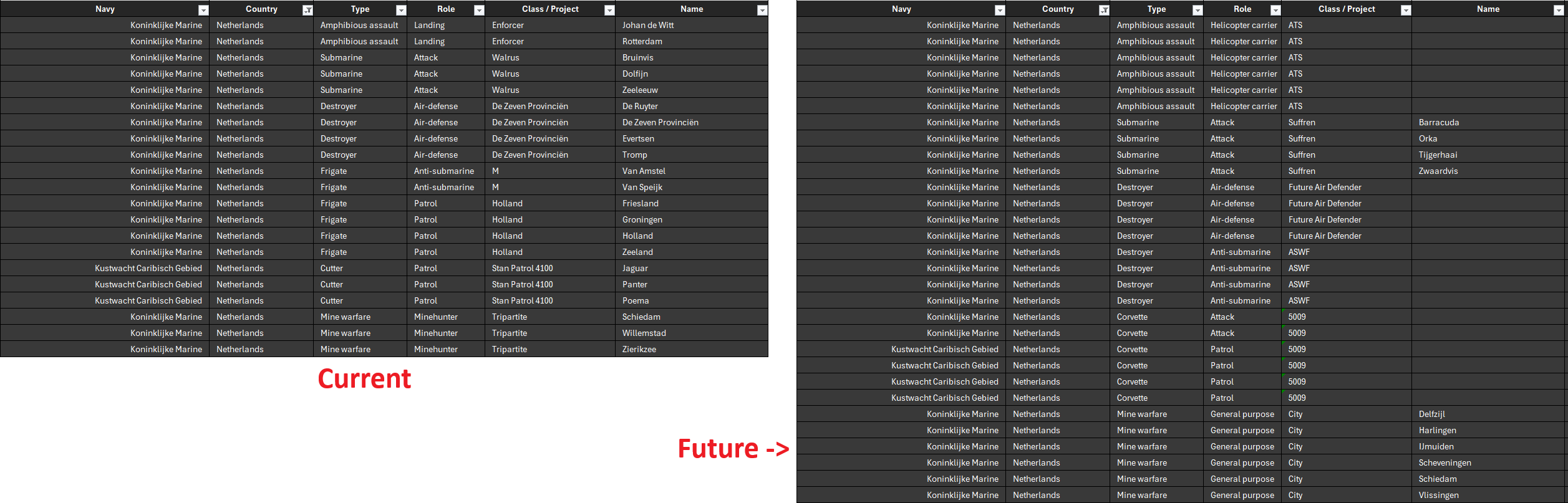Click the 'Dolfijn' name cell
The image size is (1568, 503).
[x=692, y=74]
